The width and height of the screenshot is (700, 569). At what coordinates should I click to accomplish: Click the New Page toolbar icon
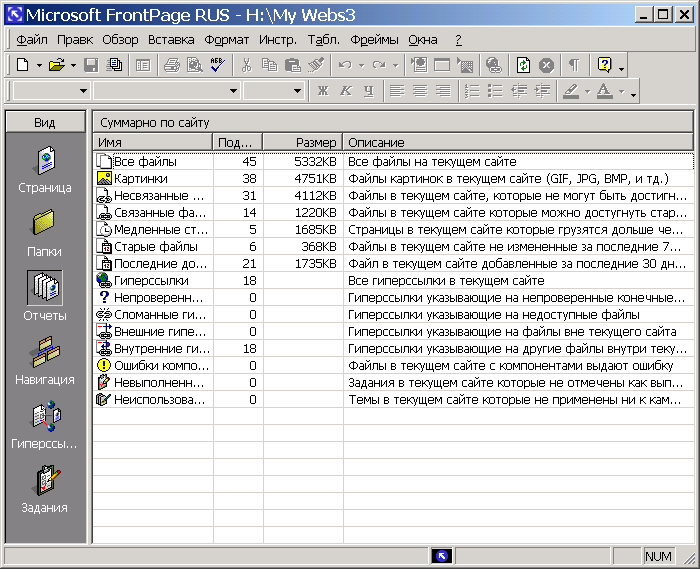pos(22,65)
